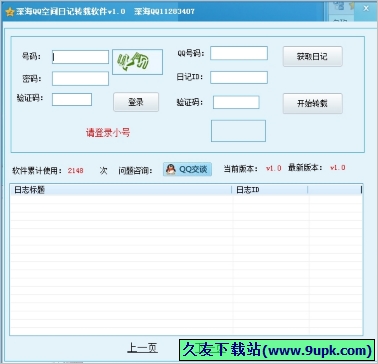Click the QQ号码 input field
The height and width of the screenshot is (364, 378).
point(239,53)
